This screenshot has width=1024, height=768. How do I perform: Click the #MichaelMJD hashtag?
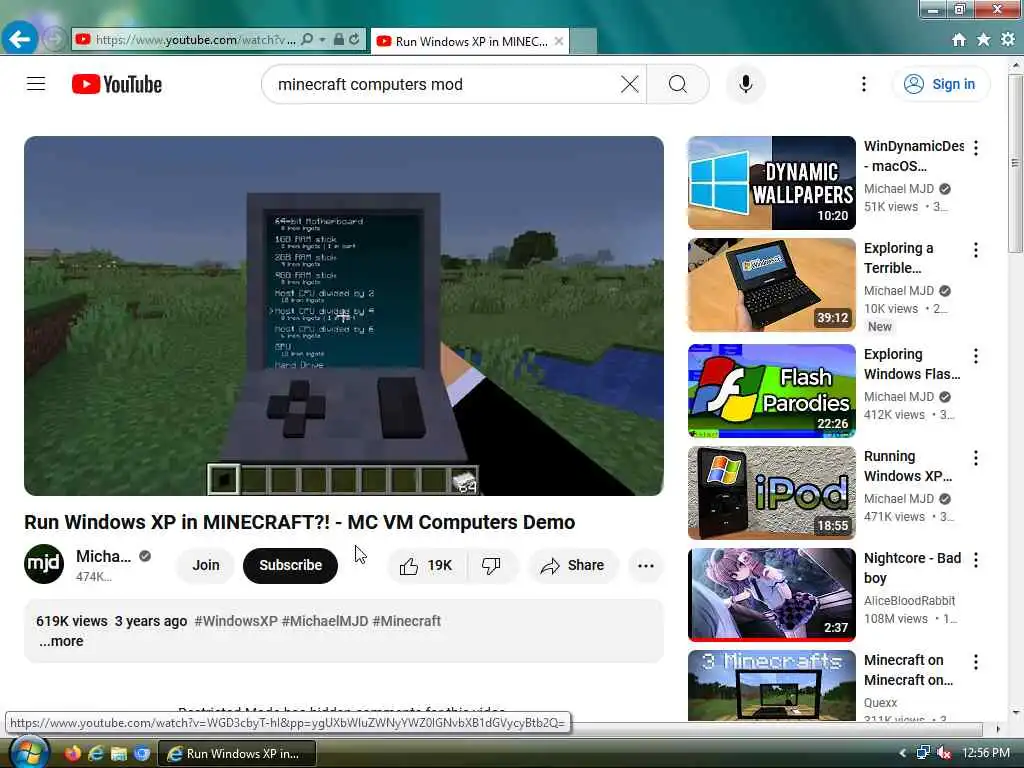325,621
